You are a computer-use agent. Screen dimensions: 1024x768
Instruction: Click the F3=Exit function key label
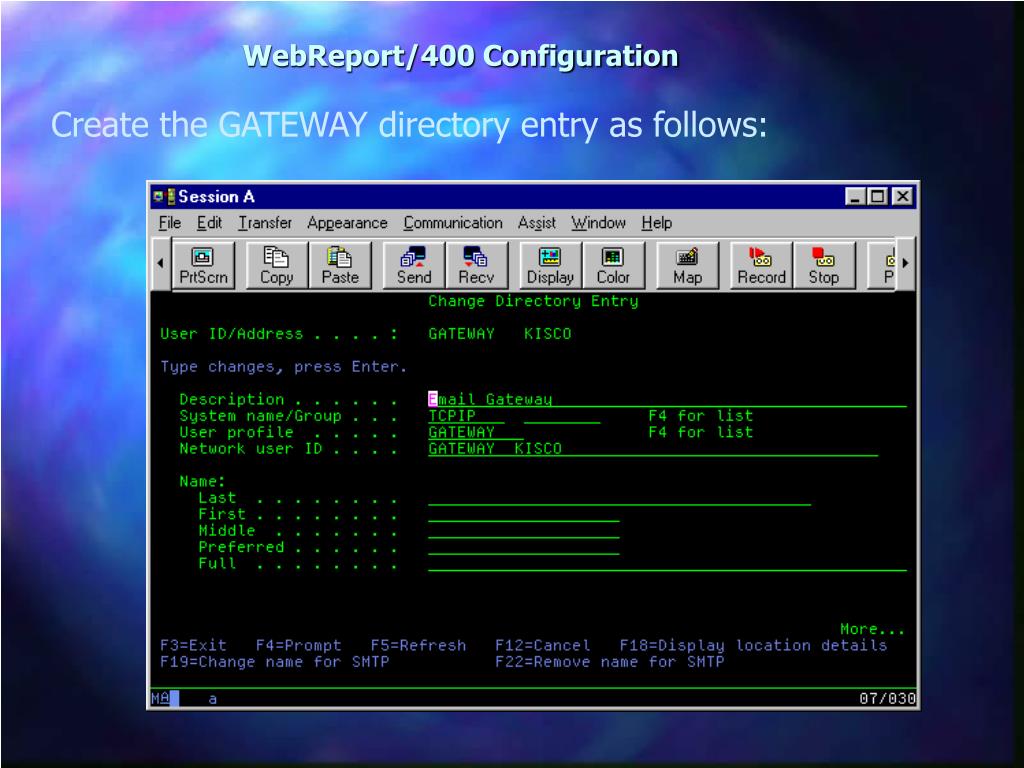[193, 645]
